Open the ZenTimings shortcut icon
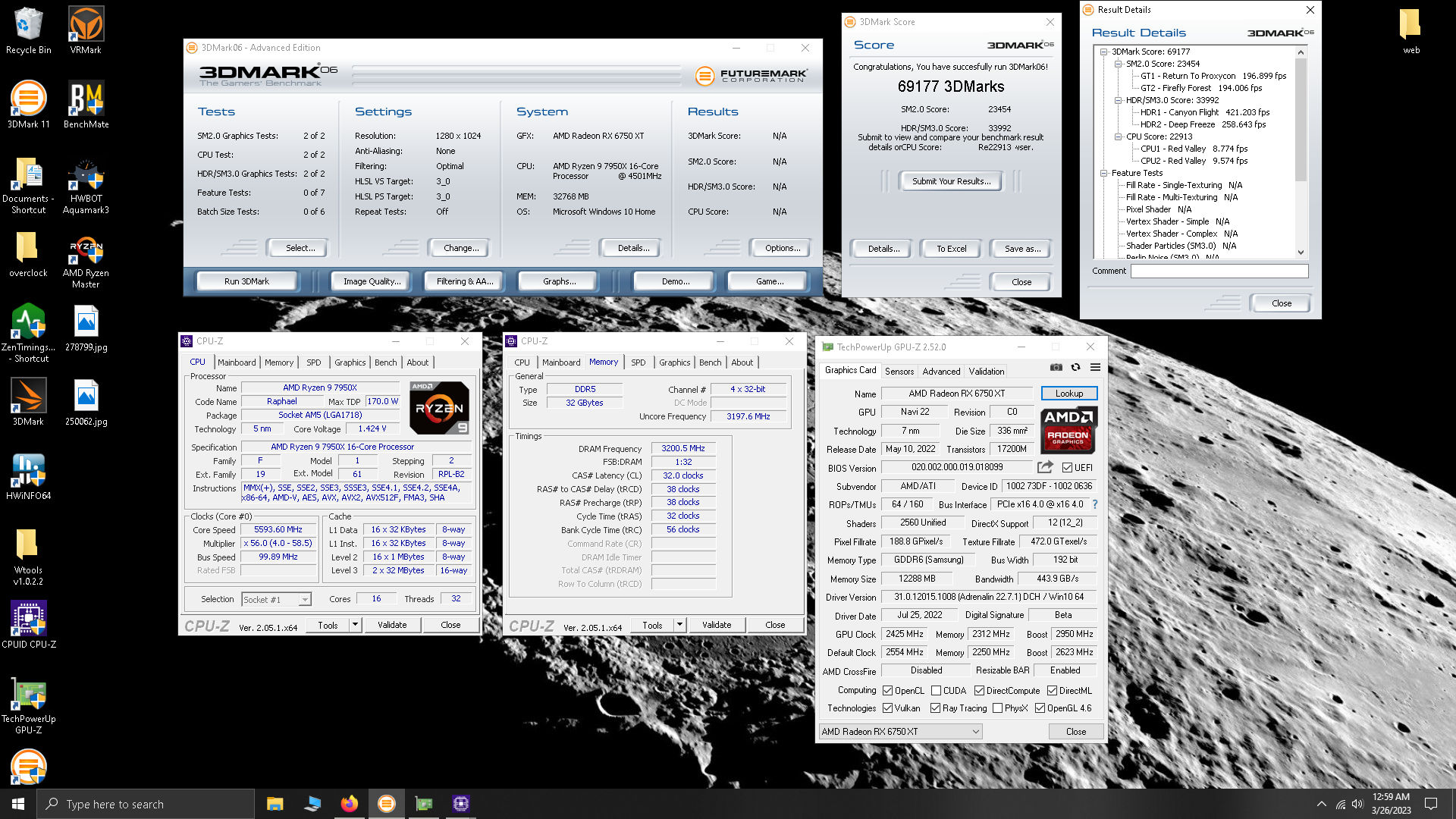Screen dimensions: 1456x819 [28, 334]
